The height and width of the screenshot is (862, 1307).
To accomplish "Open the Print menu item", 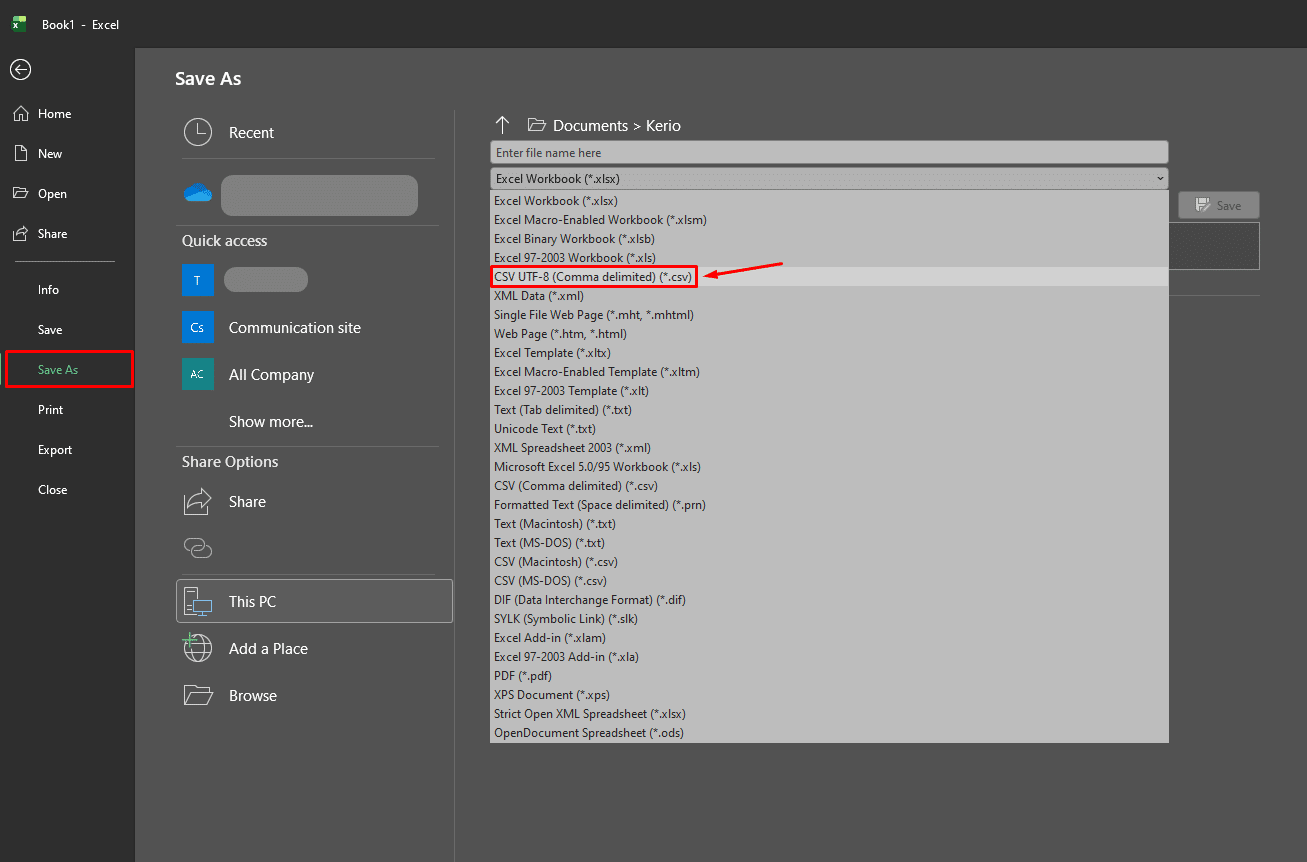I will [x=50, y=409].
